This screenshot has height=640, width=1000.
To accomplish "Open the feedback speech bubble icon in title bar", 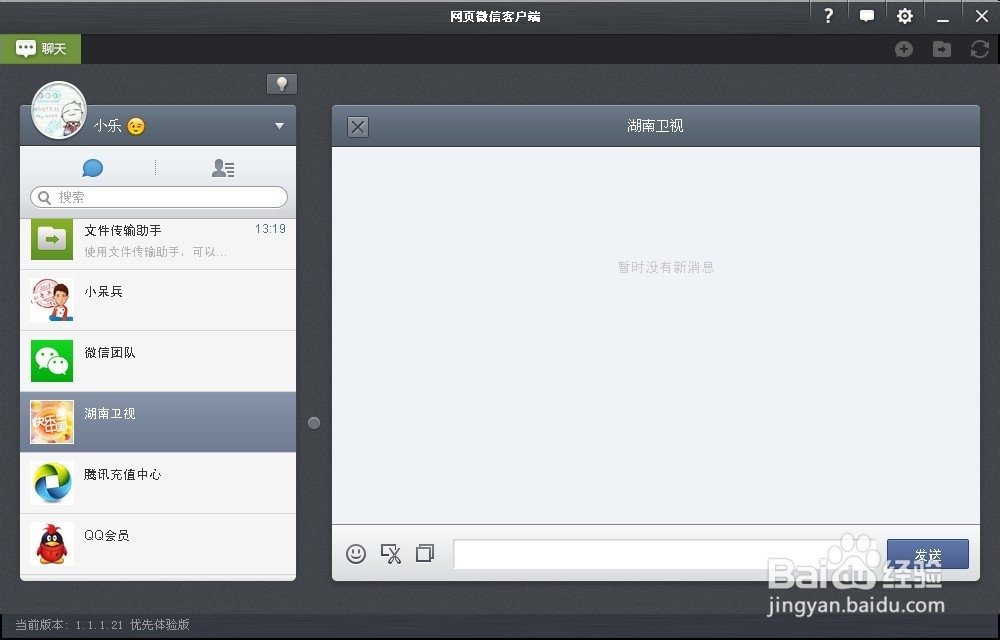I will [867, 16].
